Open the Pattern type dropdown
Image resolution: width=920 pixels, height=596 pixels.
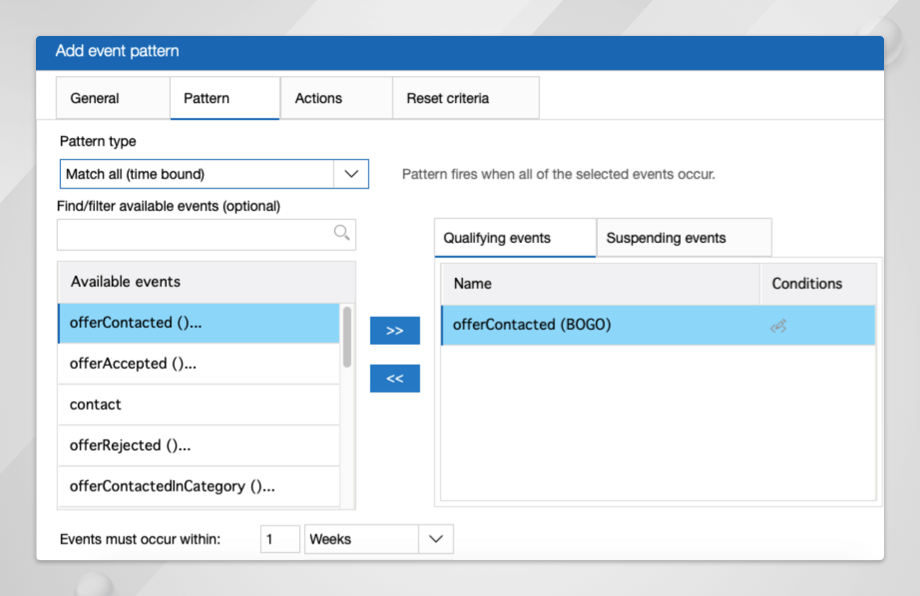213,174
